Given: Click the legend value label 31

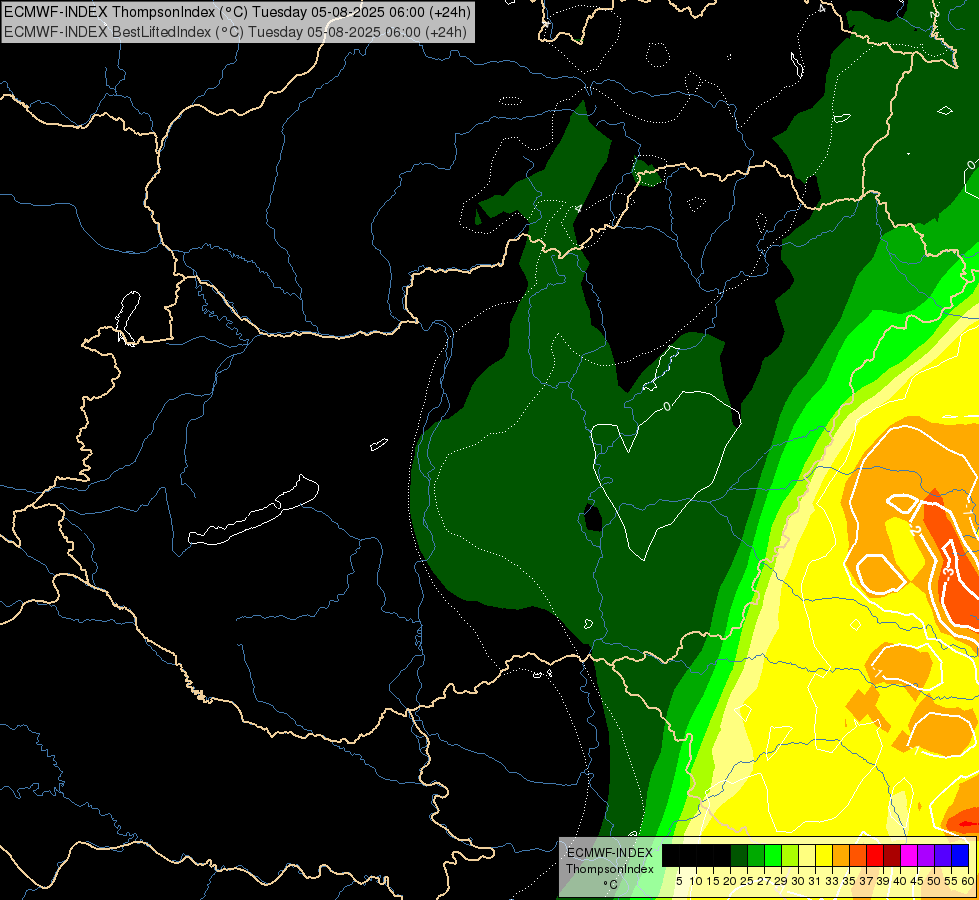Looking at the screenshot, I should (x=815, y=881).
